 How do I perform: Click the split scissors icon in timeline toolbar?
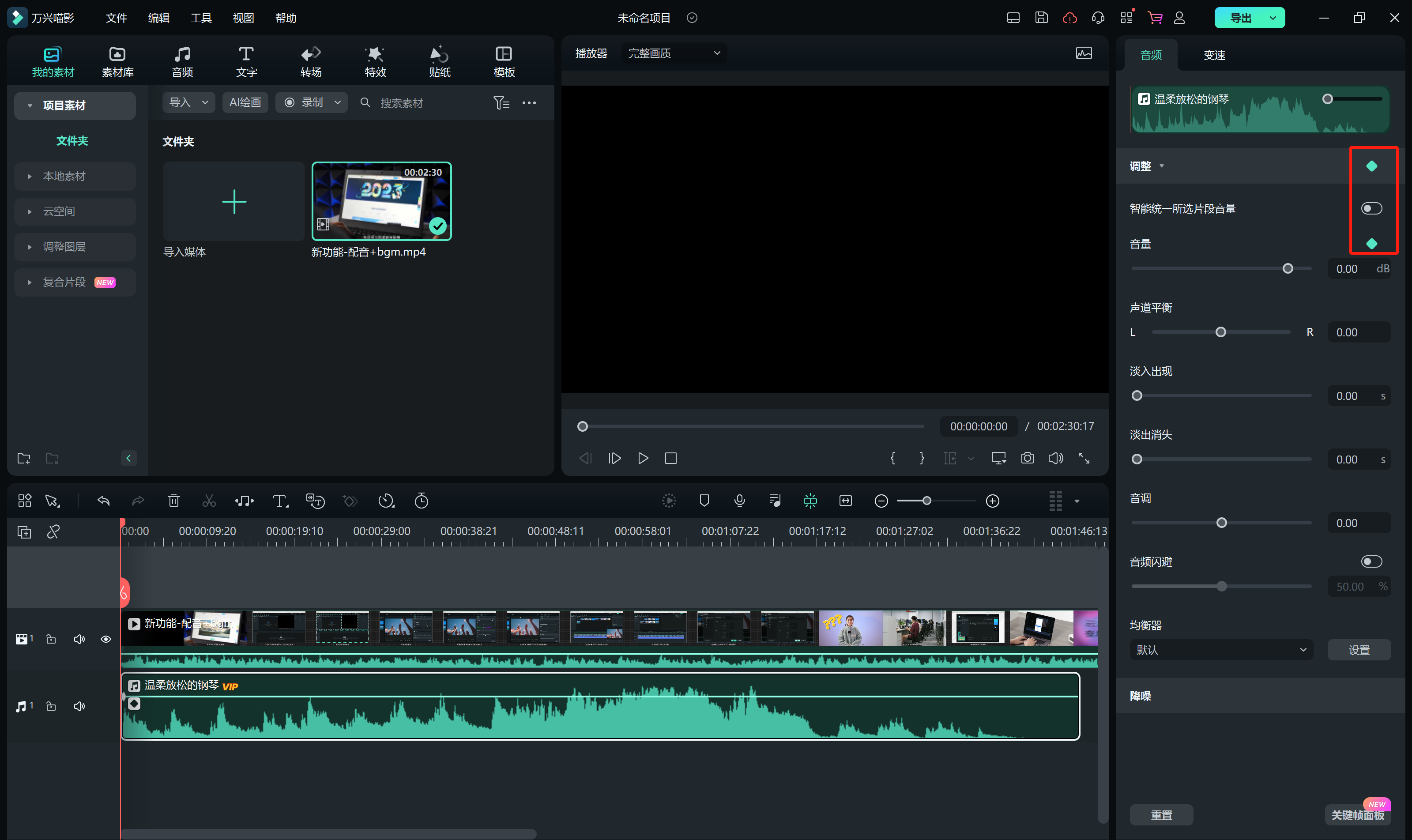pyautogui.click(x=209, y=501)
